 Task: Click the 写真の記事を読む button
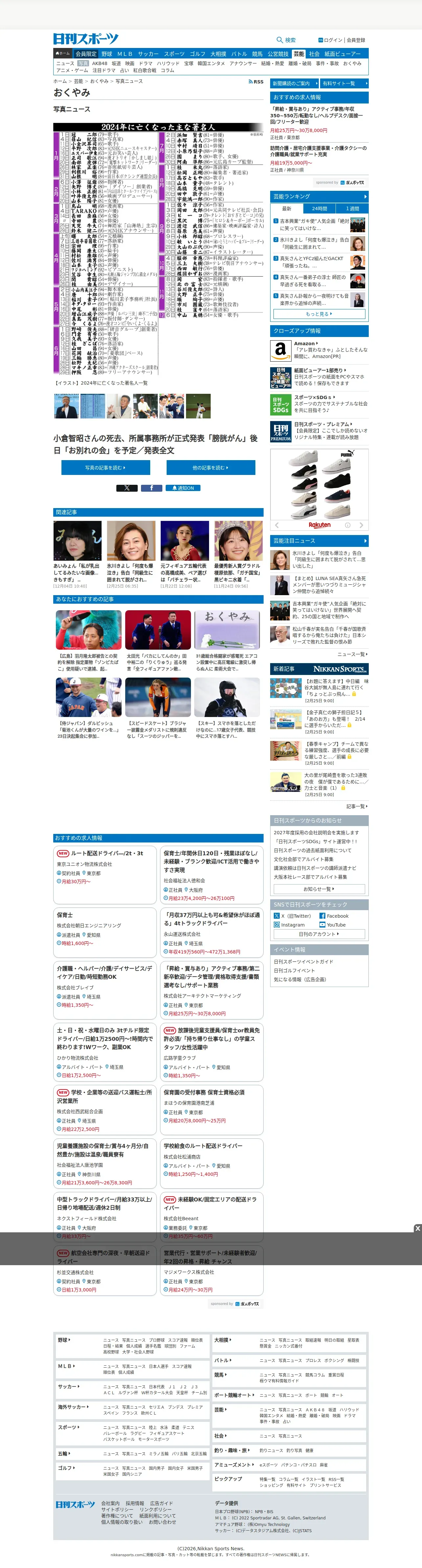point(105,467)
